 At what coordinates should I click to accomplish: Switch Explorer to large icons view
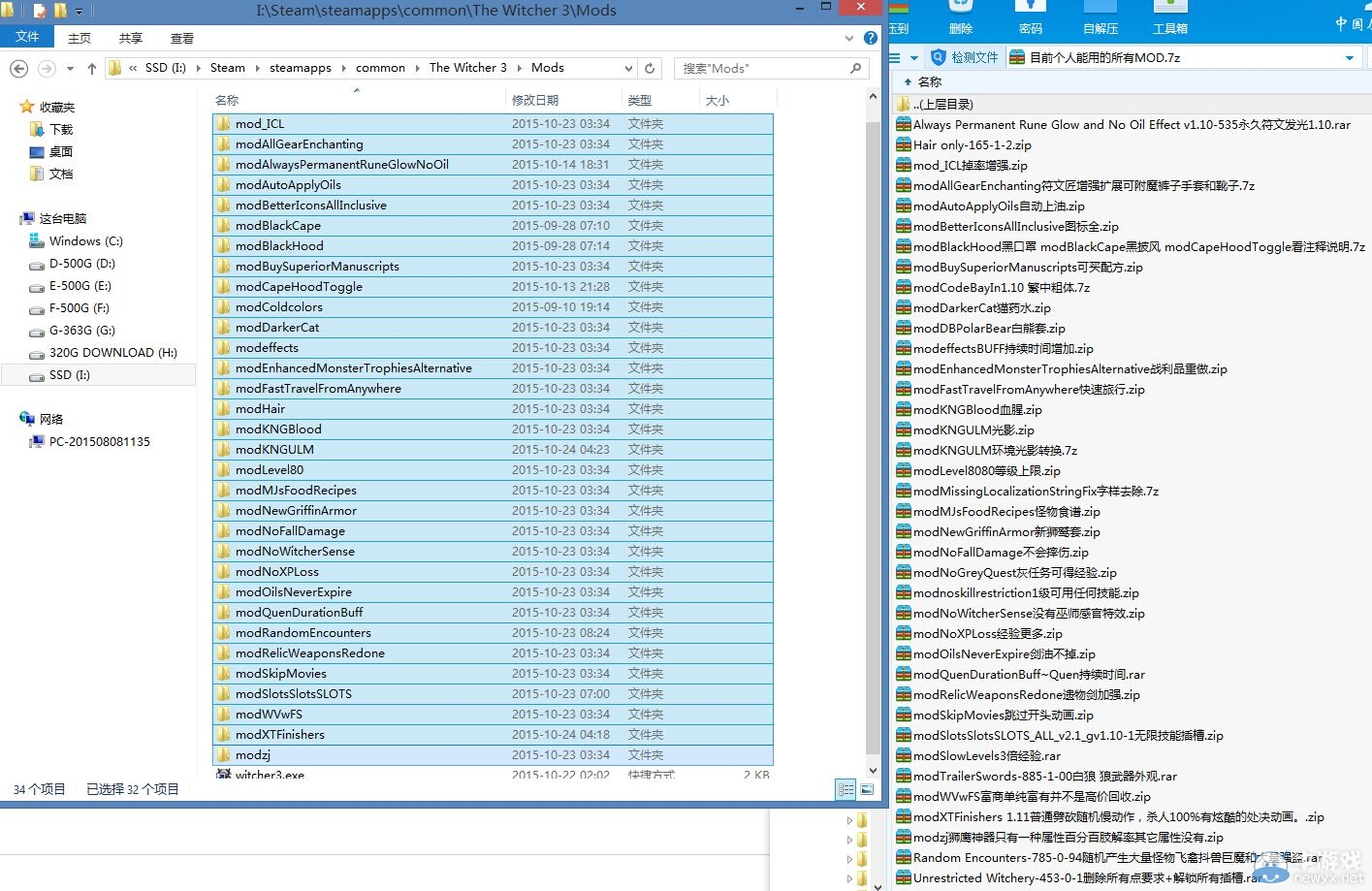pyautogui.click(x=868, y=790)
